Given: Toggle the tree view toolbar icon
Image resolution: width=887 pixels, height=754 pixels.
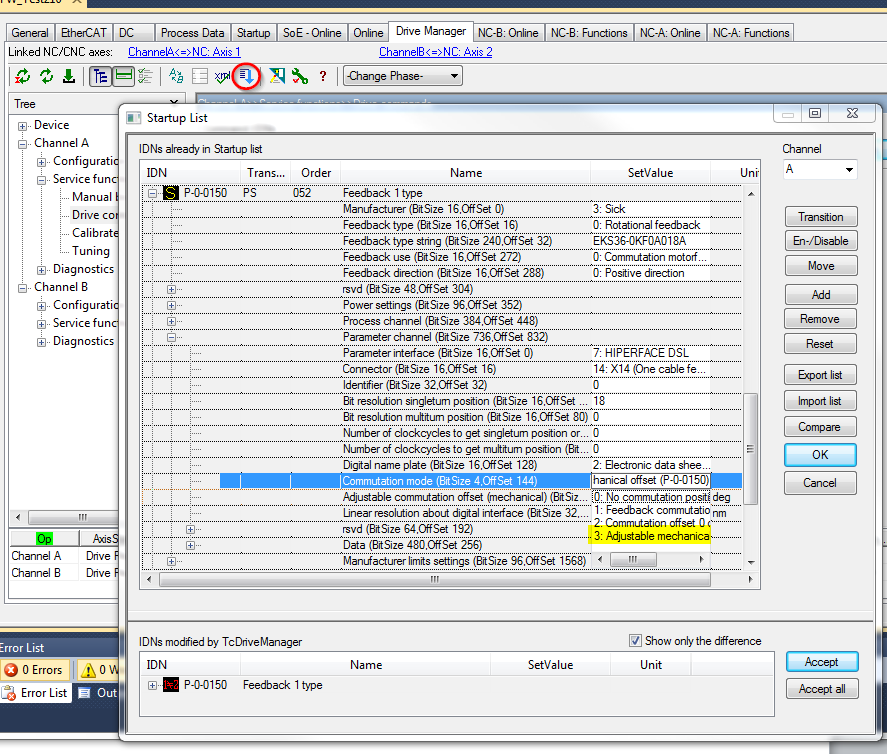Looking at the screenshot, I should [x=100, y=76].
